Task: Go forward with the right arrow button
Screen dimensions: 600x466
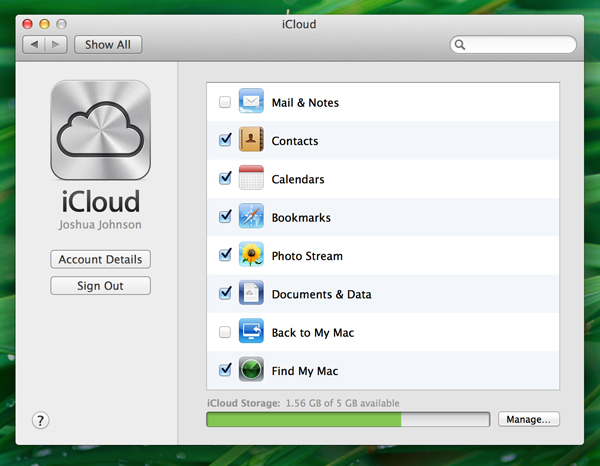Action: 56,44
